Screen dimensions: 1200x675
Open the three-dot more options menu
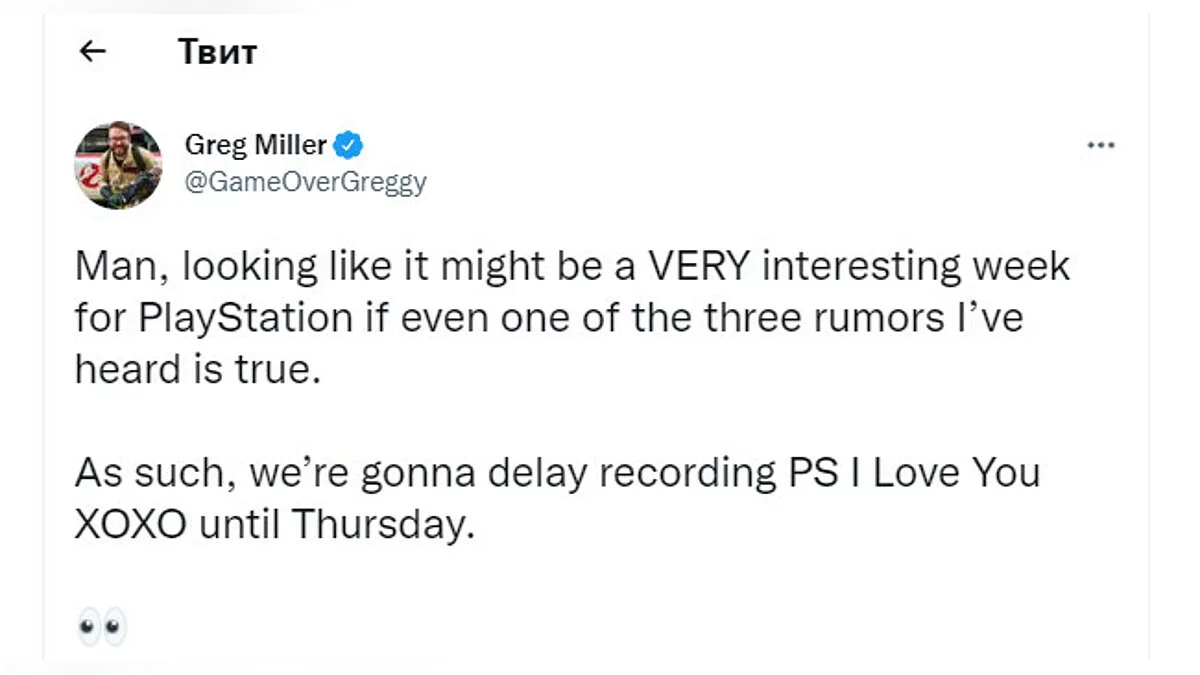[1100, 146]
